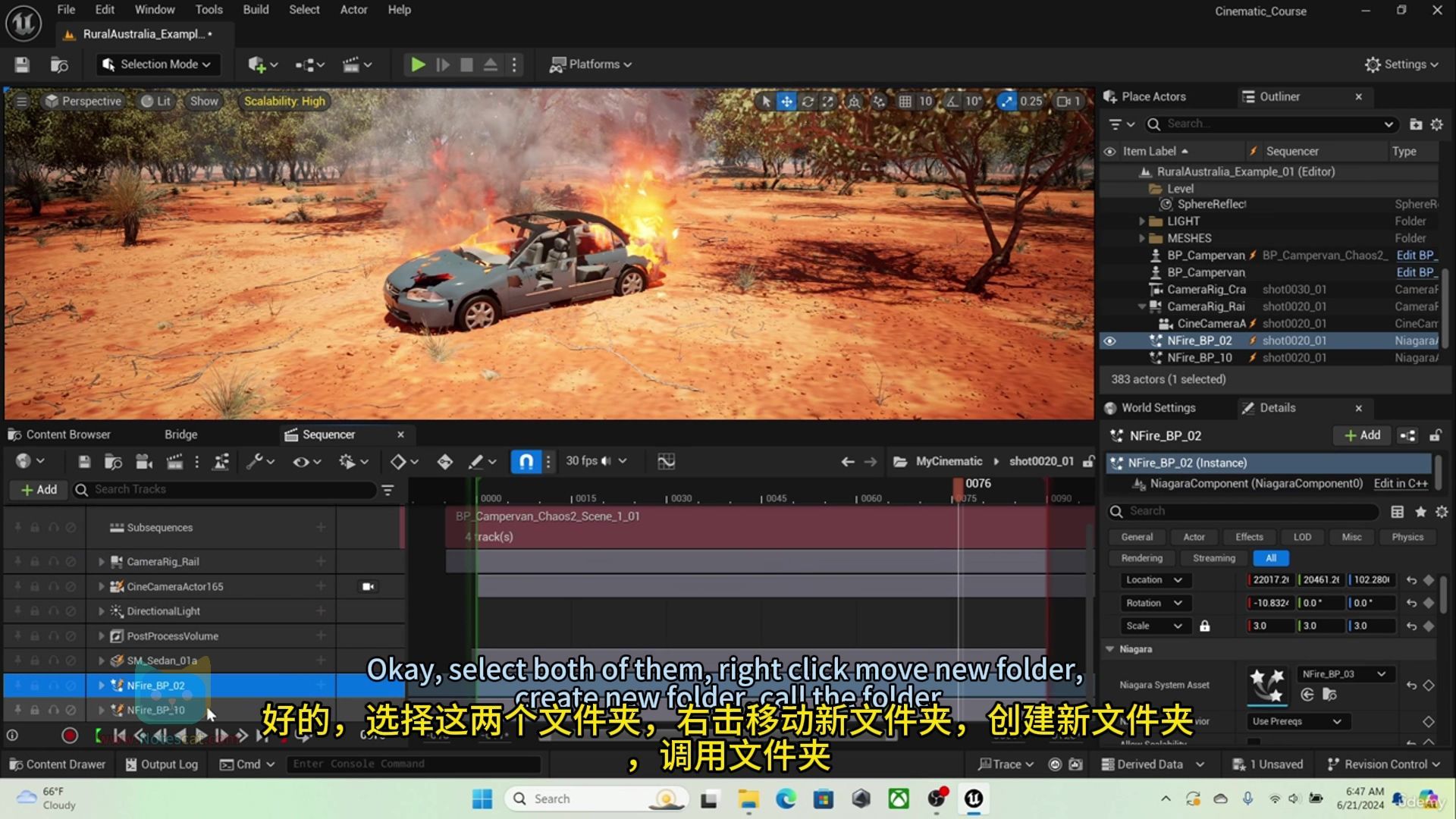Toggle visibility eye of NFire_BP_02 in the Outliner
This screenshot has height=819, width=1456.
coord(1109,341)
